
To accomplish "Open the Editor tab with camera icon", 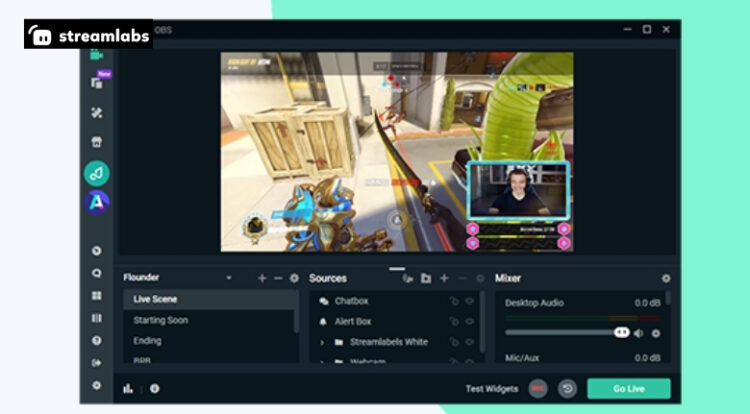I will tap(97, 55).
